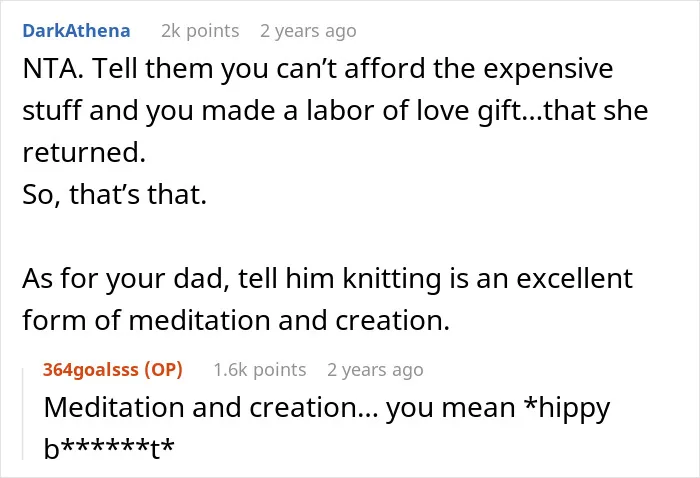Open the timestamp on 364goalsss's reply
The width and height of the screenshot is (700, 478).
375,370
